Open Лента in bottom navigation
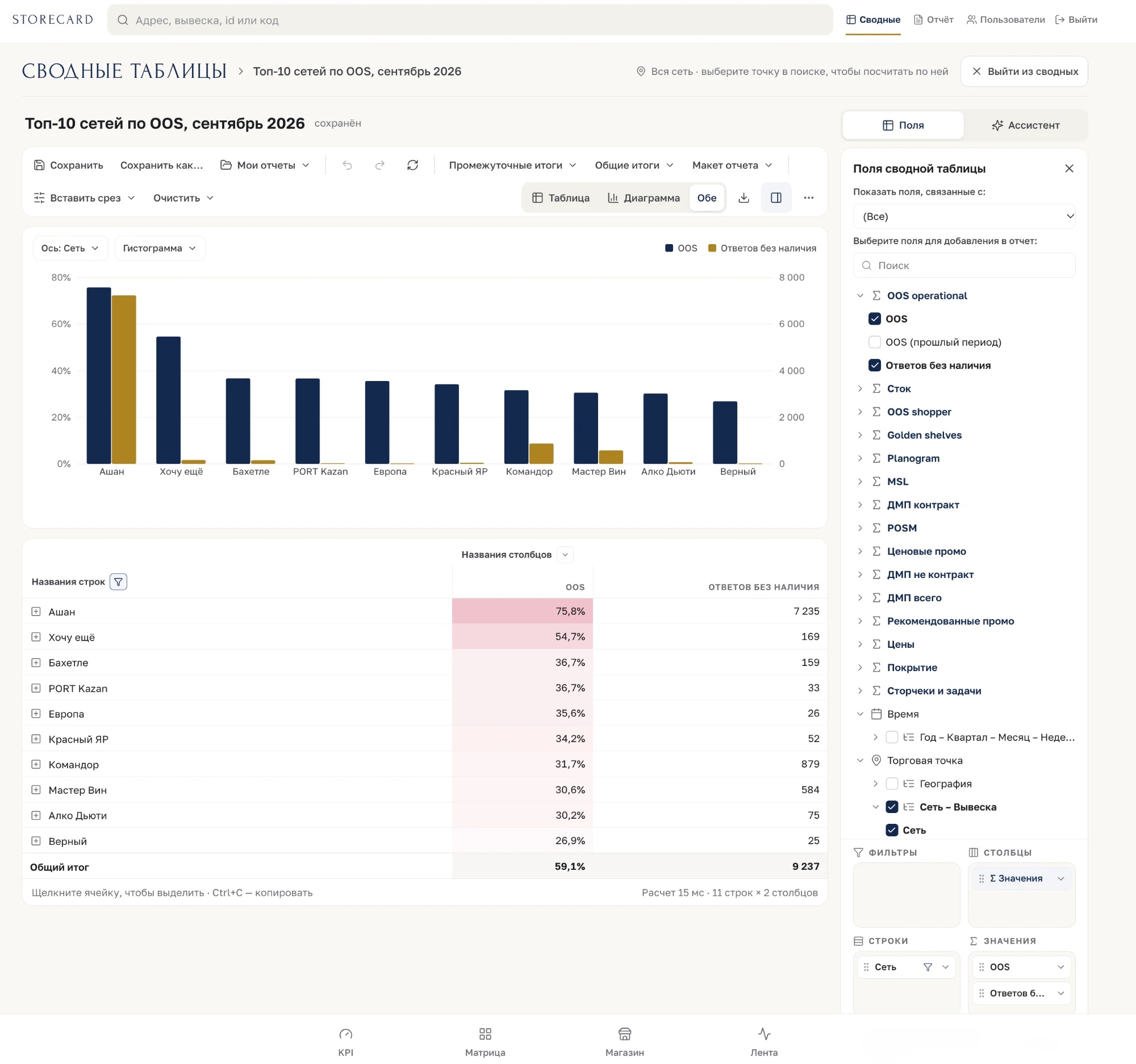 click(x=764, y=1042)
